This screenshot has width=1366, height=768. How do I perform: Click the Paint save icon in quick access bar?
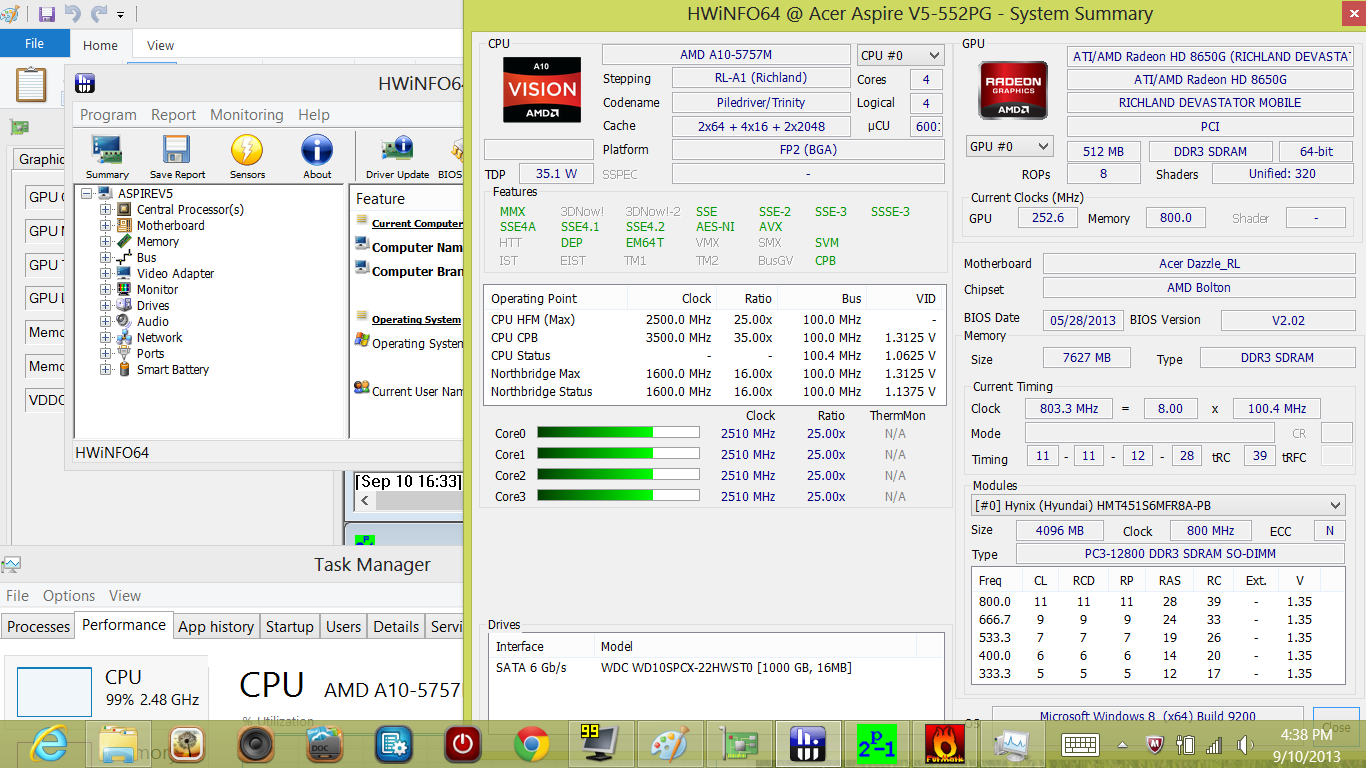point(46,14)
